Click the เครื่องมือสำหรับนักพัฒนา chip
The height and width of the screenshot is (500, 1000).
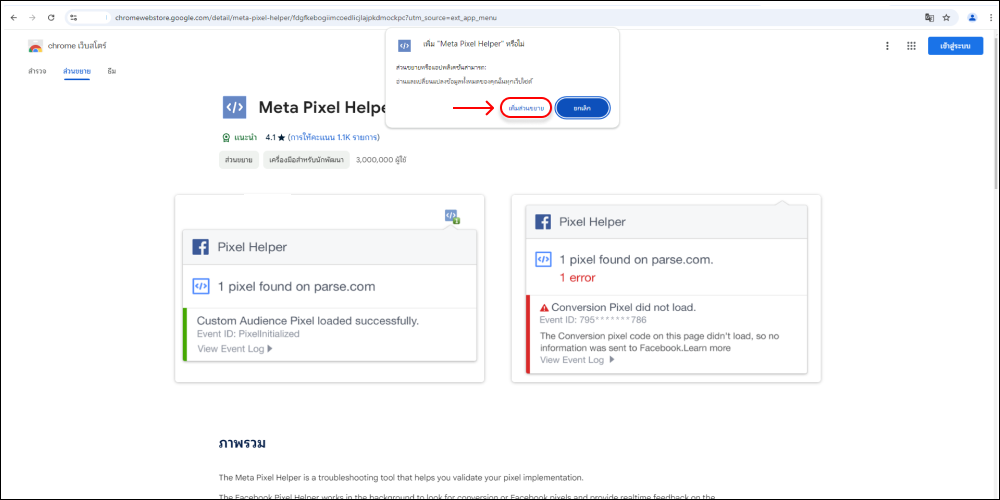[307, 159]
